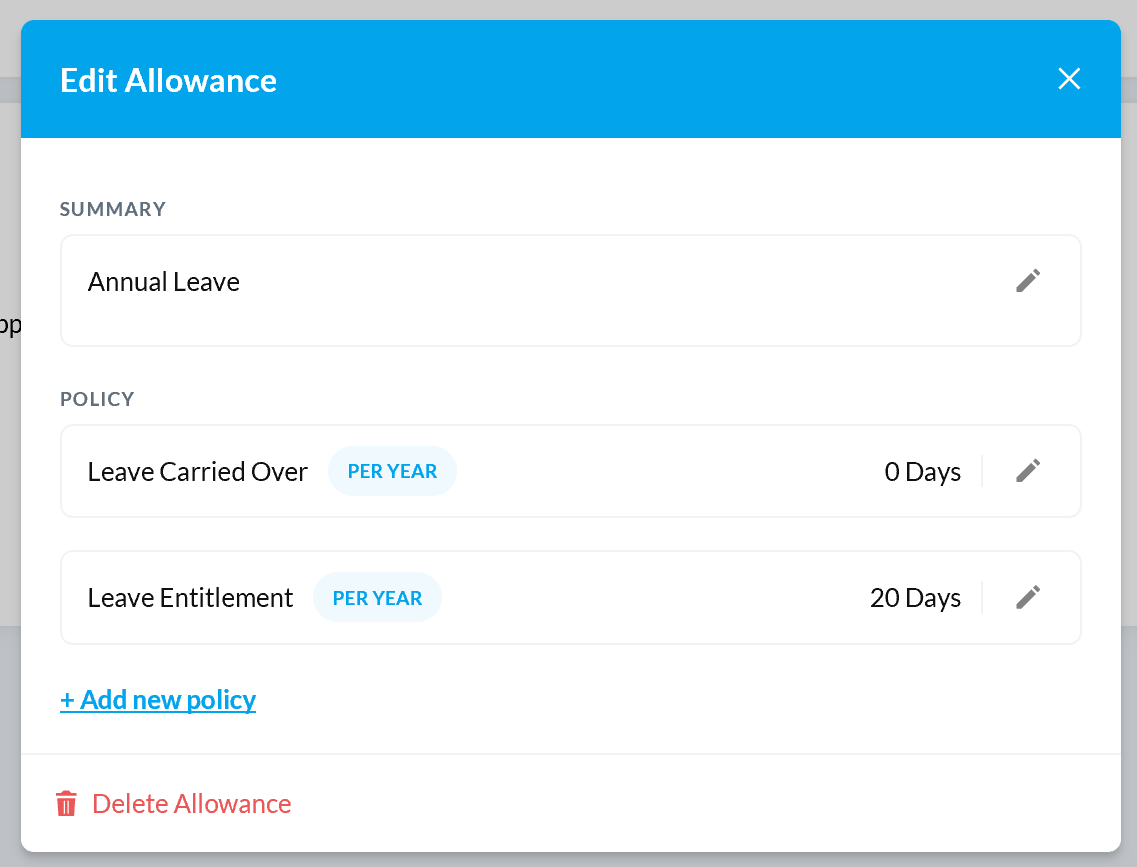Click the SUMMARY section heading

[x=113, y=210]
